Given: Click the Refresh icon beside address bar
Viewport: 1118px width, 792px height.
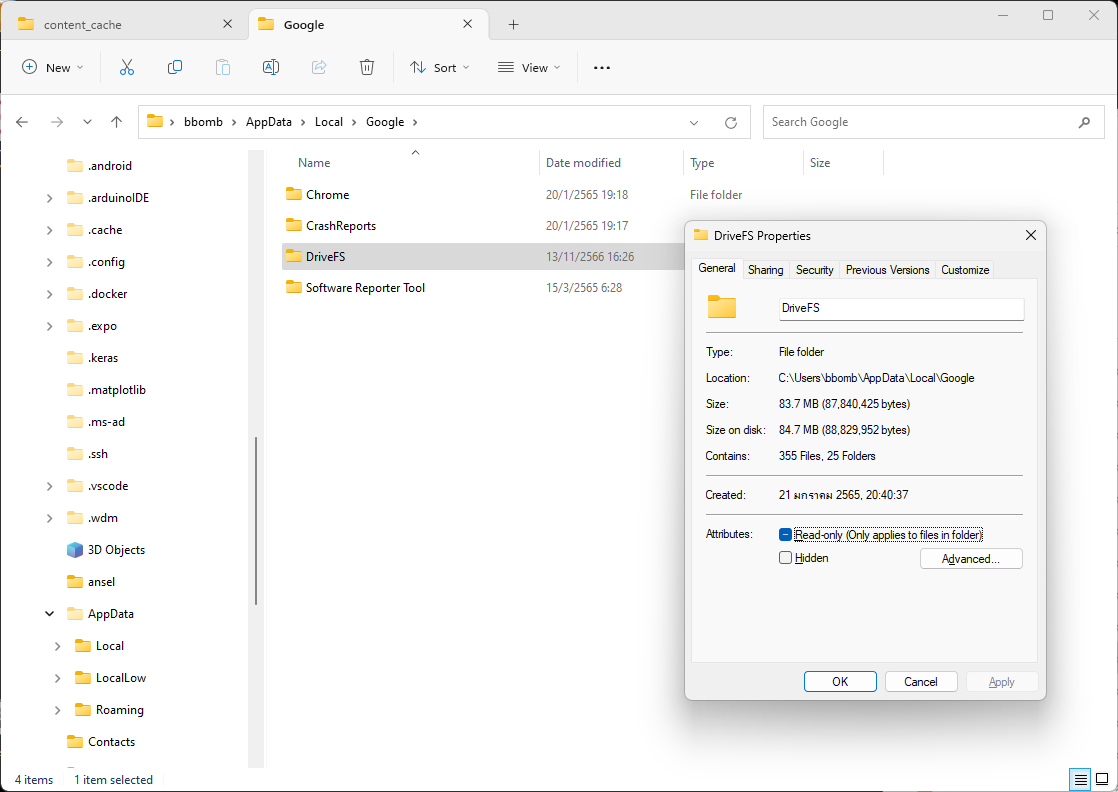Looking at the screenshot, I should point(731,122).
